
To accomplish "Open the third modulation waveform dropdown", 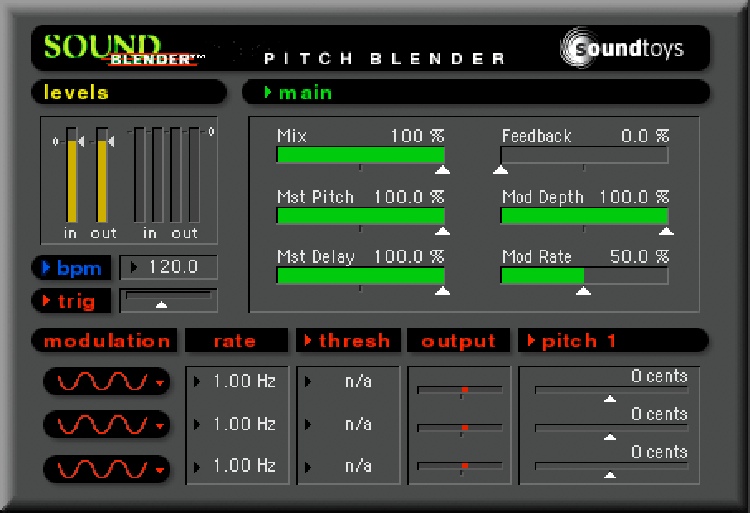I will point(106,469).
